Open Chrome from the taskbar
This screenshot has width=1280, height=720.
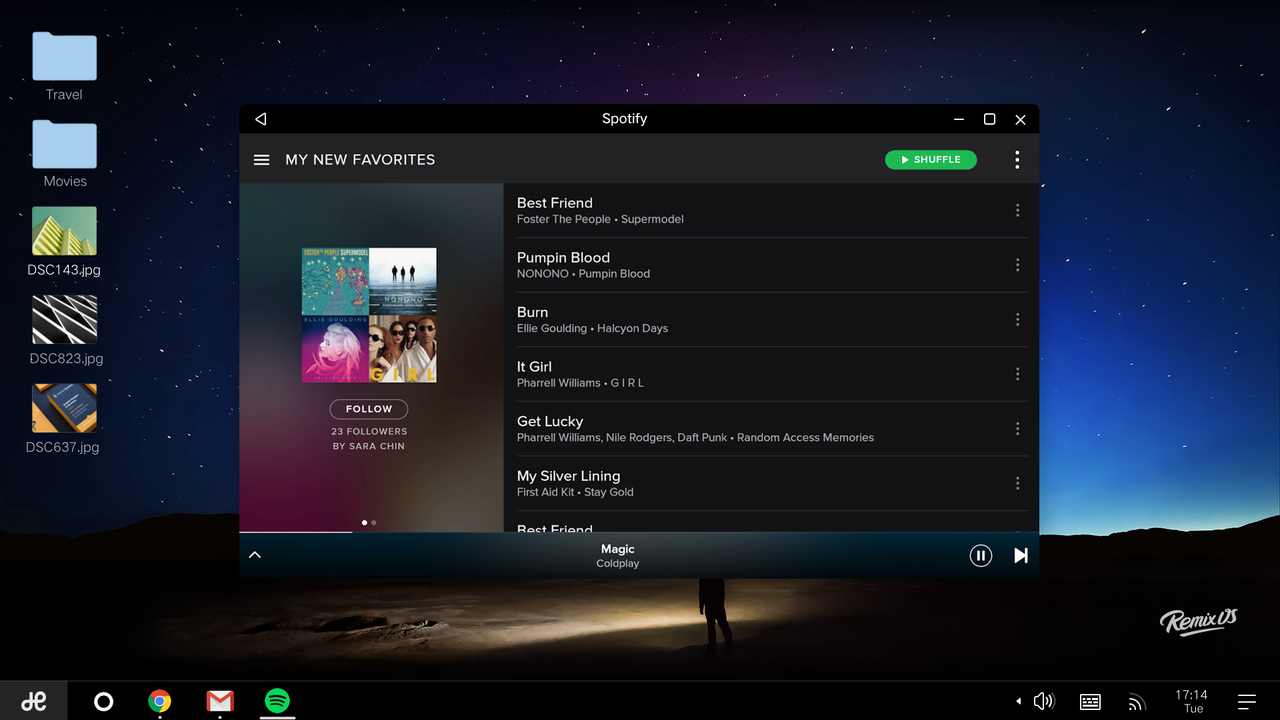tap(160, 701)
